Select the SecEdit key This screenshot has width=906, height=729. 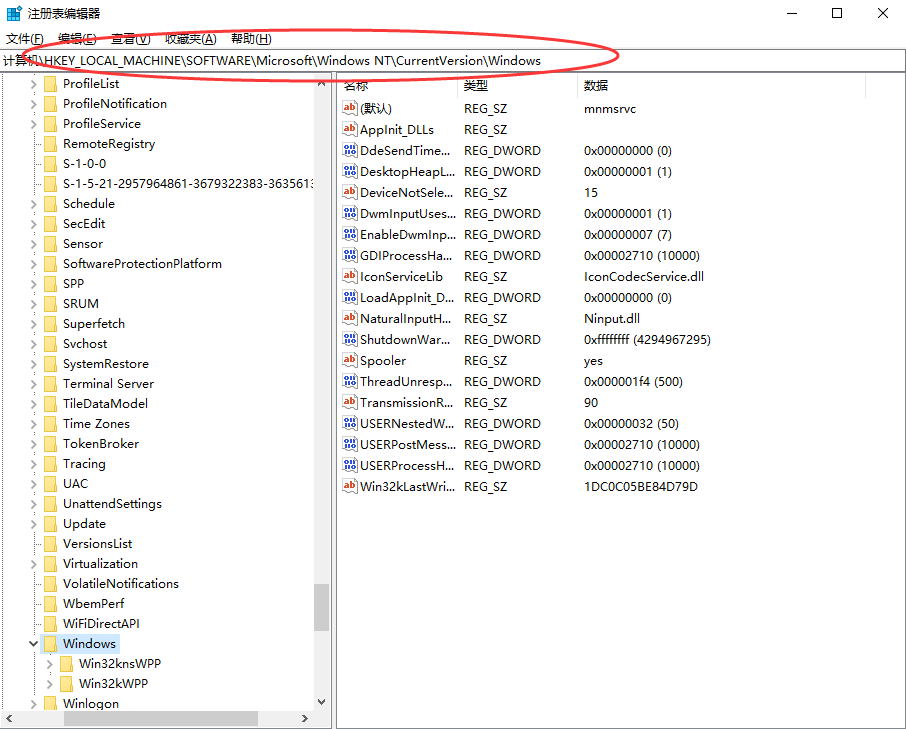(84, 224)
